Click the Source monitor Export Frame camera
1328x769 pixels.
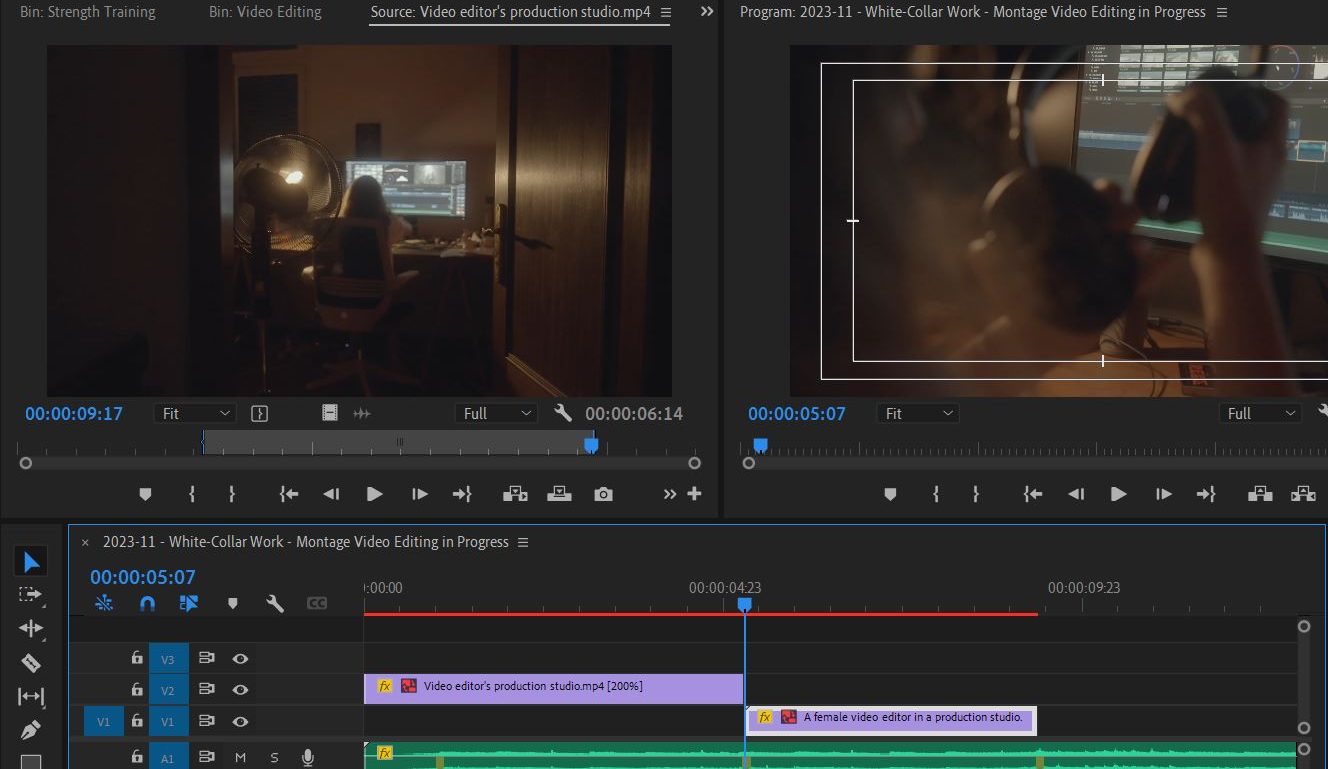(x=603, y=494)
